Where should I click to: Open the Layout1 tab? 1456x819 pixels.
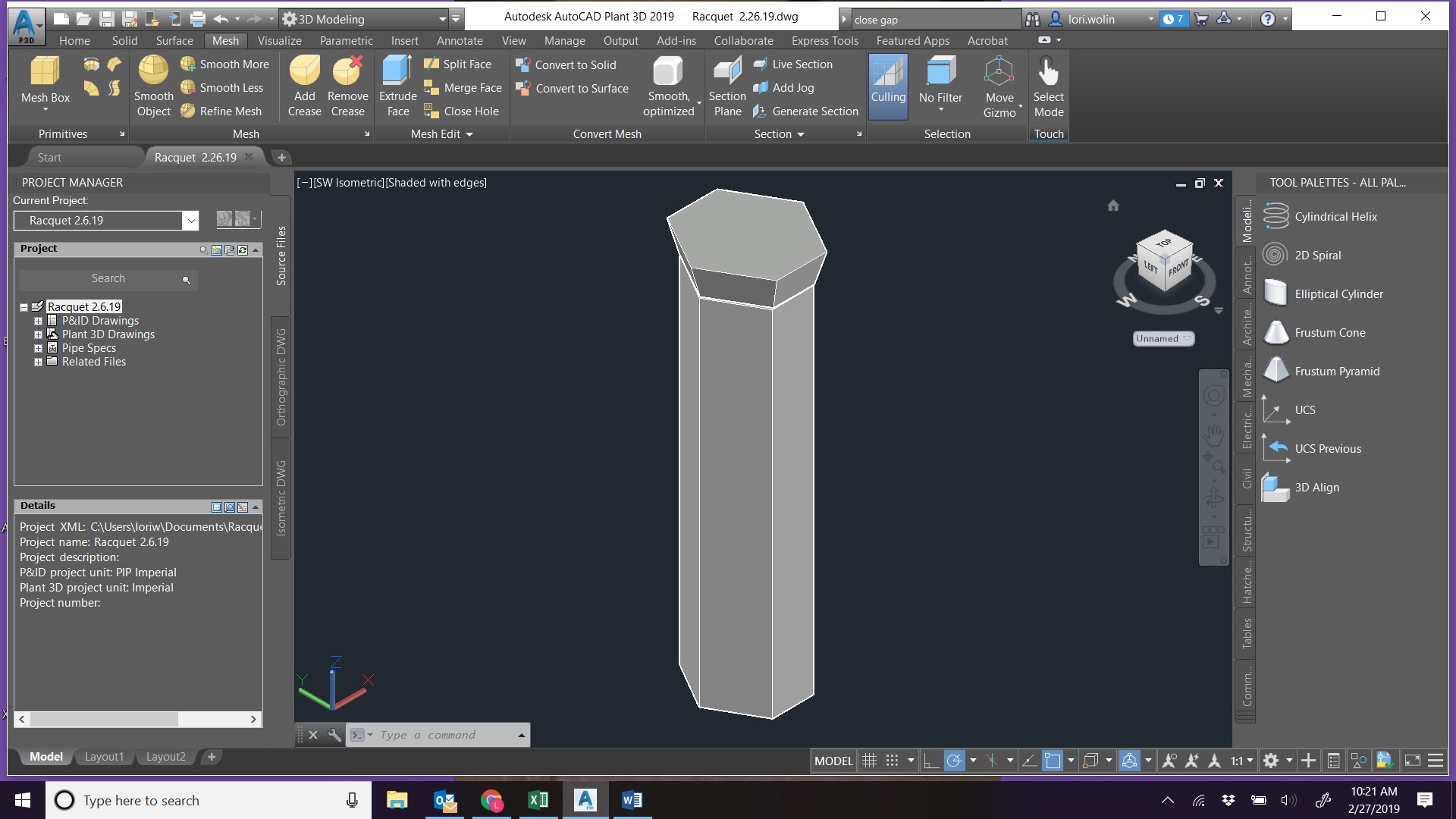click(104, 757)
